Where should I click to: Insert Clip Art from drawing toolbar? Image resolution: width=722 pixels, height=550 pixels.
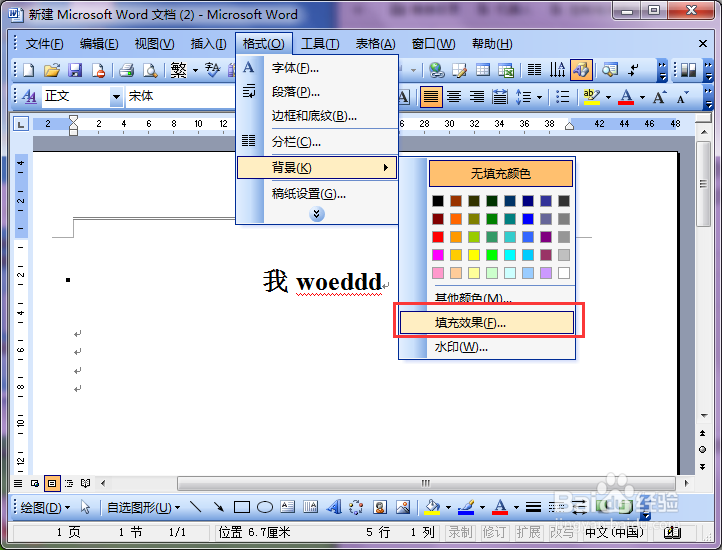(380, 507)
